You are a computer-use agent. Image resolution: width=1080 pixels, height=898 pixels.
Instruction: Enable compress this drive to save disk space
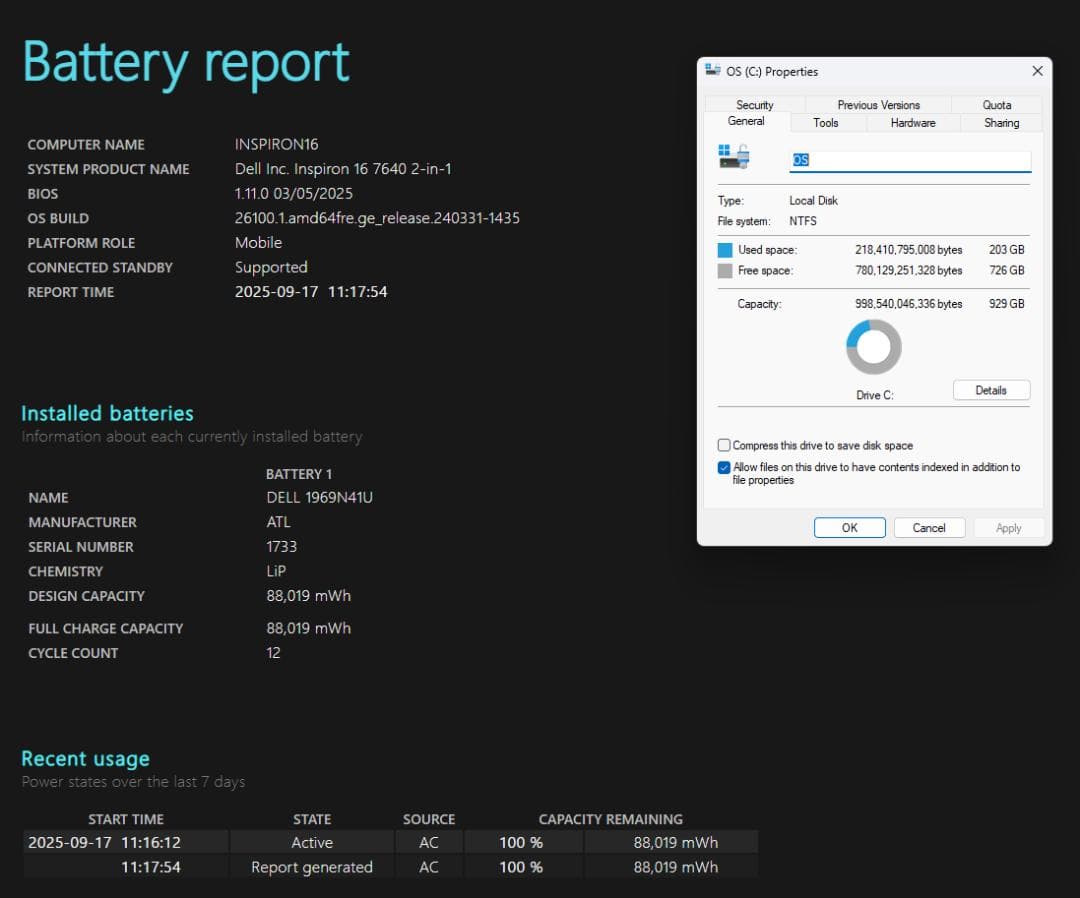tap(725, 445)
